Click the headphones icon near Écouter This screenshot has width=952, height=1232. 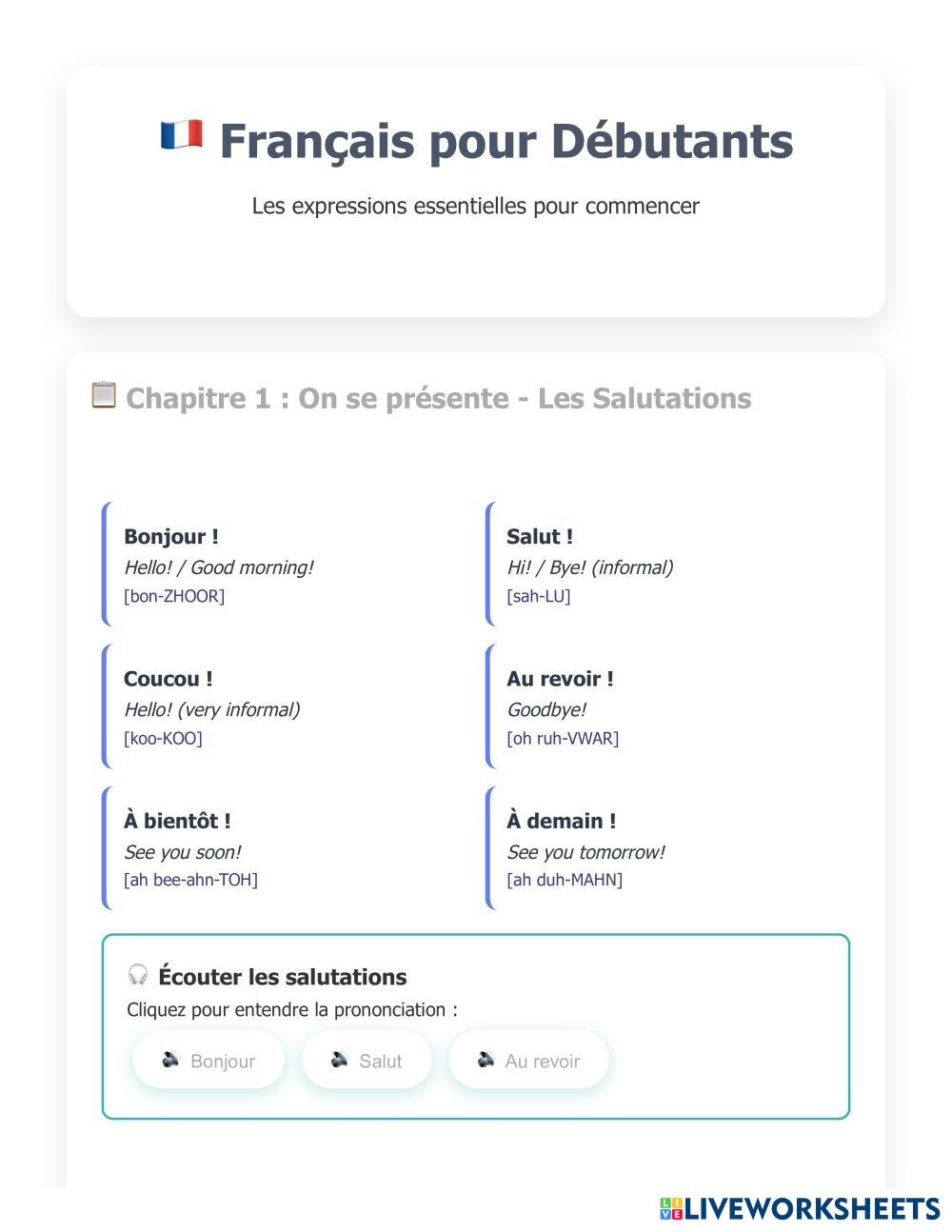tap(138, 975)
